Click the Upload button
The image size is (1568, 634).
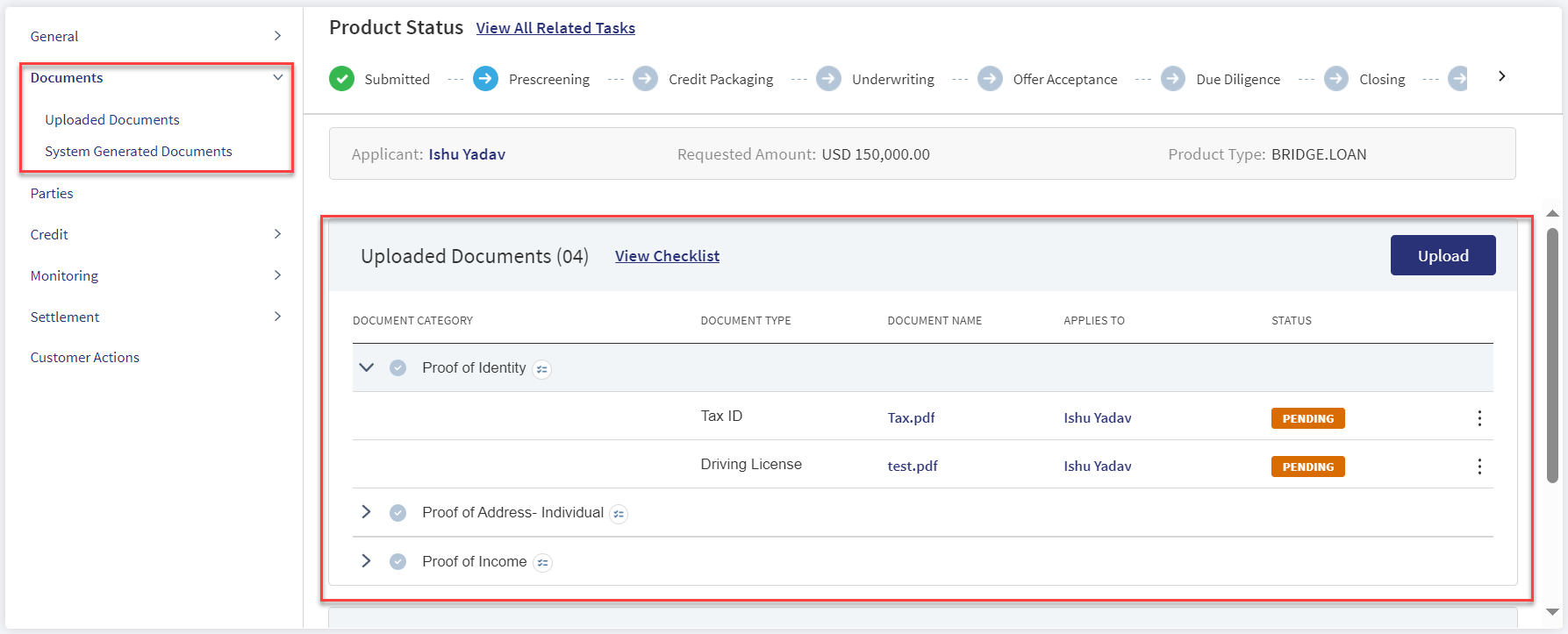(x=1443, y=255)
